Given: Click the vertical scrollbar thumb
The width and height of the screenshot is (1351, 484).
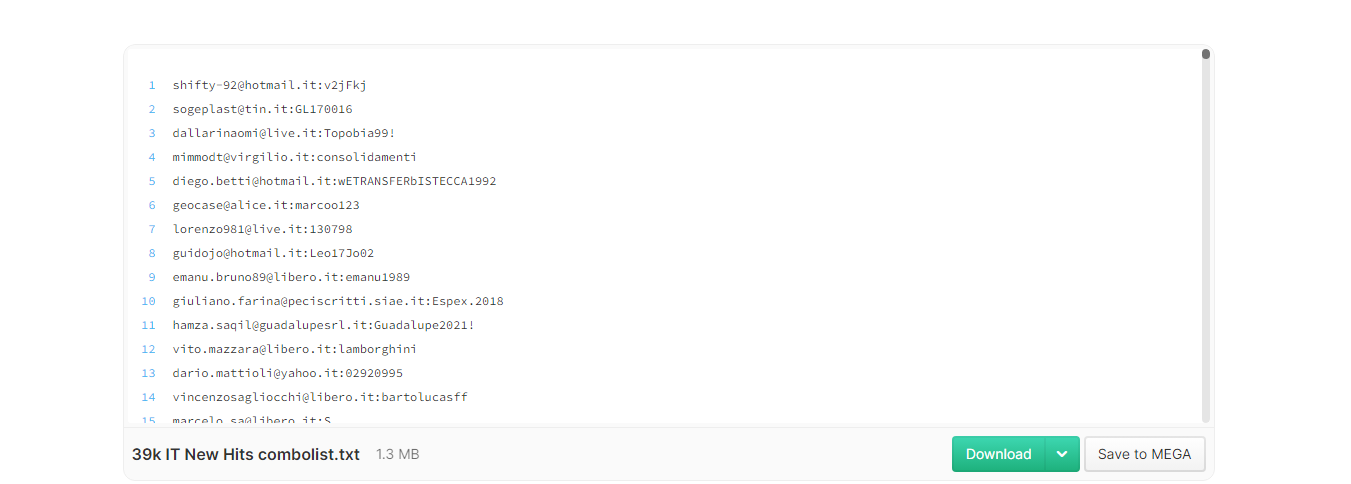Looking at the screenshot, I should (1206, 54).
